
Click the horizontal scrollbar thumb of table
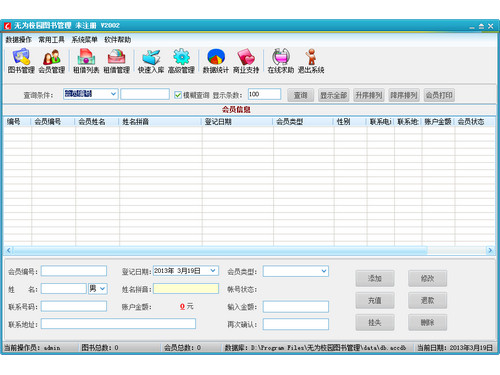pyautogui.click(x=220, y=250)
